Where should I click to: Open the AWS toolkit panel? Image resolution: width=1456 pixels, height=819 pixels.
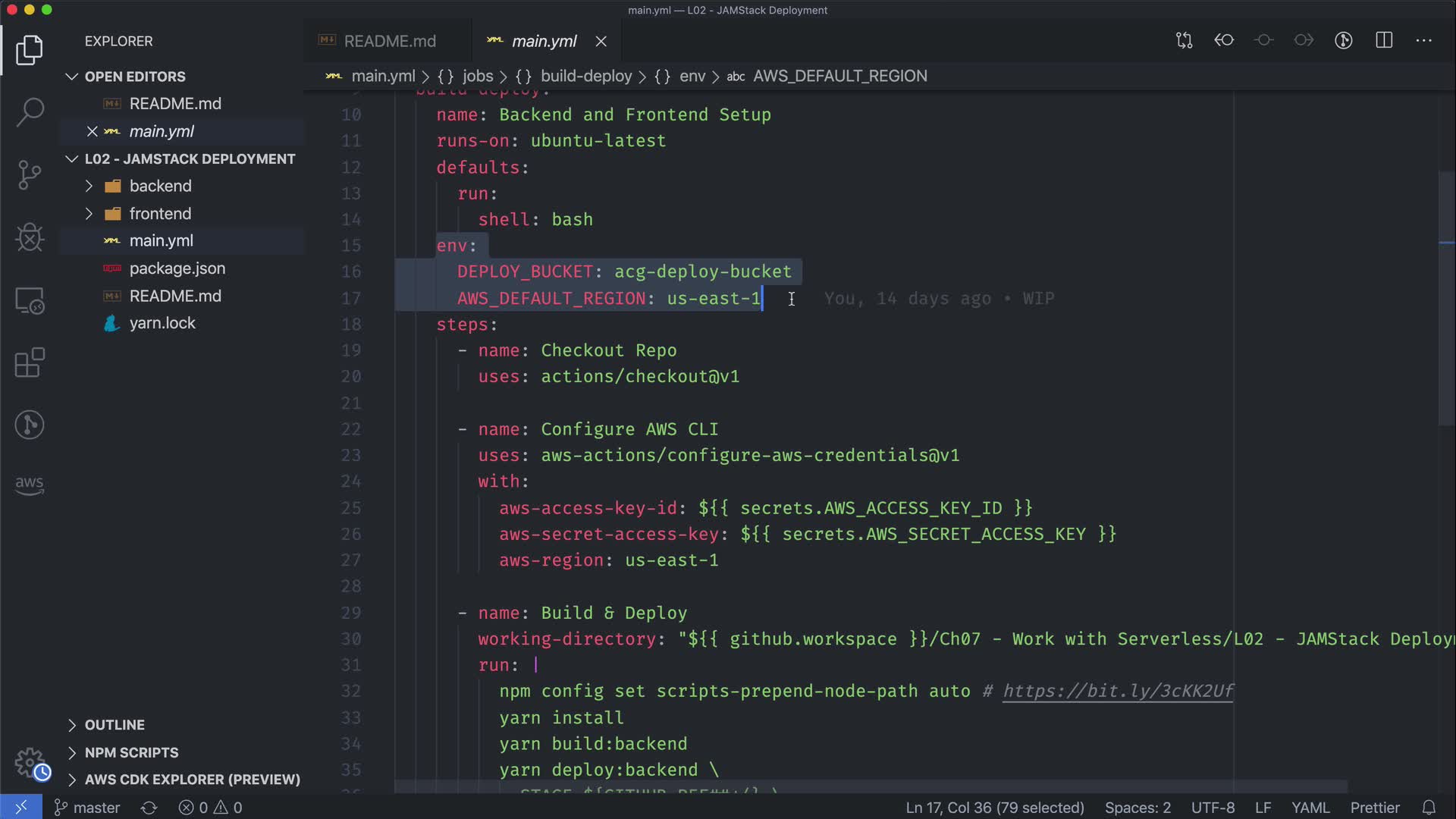click(30, 485)
